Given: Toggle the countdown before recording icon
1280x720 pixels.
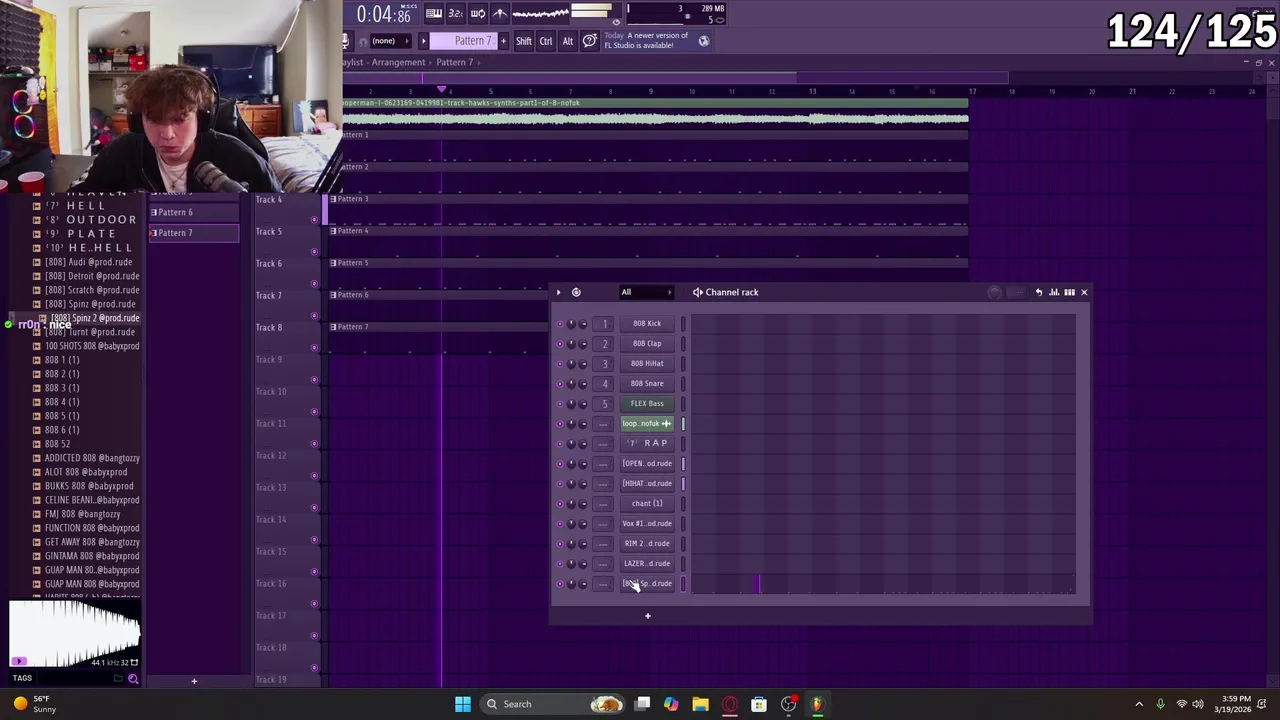Looking at the screenshot, I should pos(456,13).
